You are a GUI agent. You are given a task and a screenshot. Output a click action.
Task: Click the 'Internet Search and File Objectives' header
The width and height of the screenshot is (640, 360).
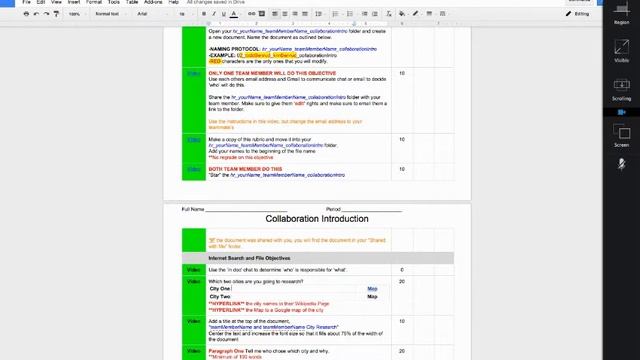pyautogui.click(x=249, y=258)
